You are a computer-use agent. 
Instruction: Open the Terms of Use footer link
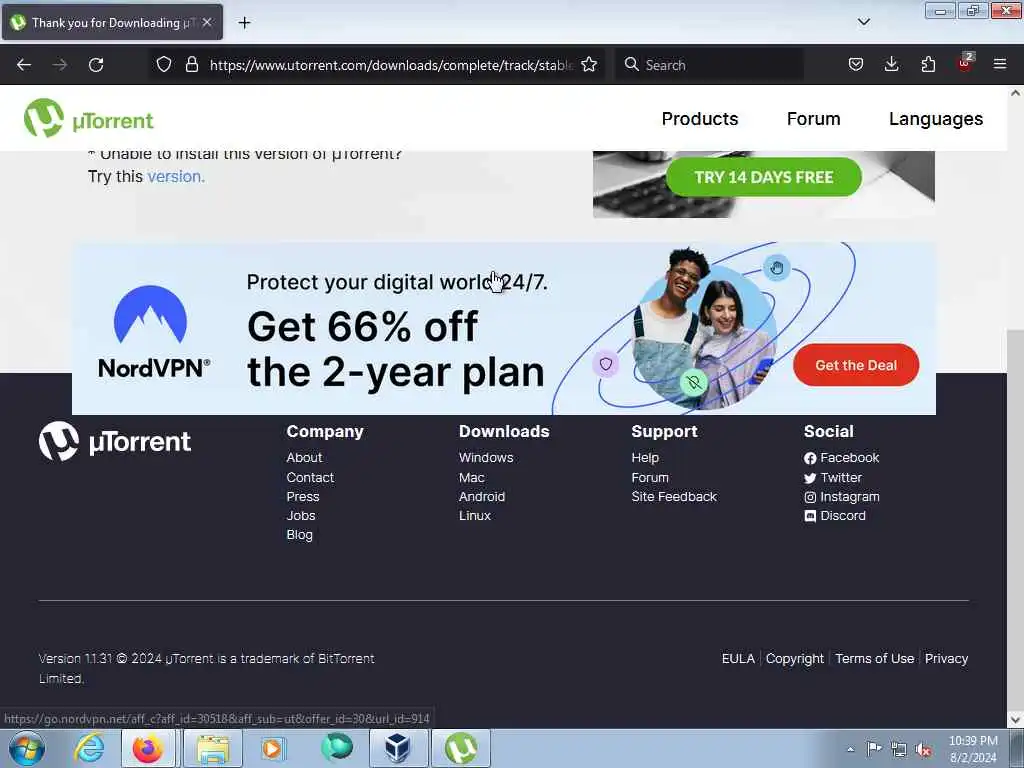[x=874, y=658]
